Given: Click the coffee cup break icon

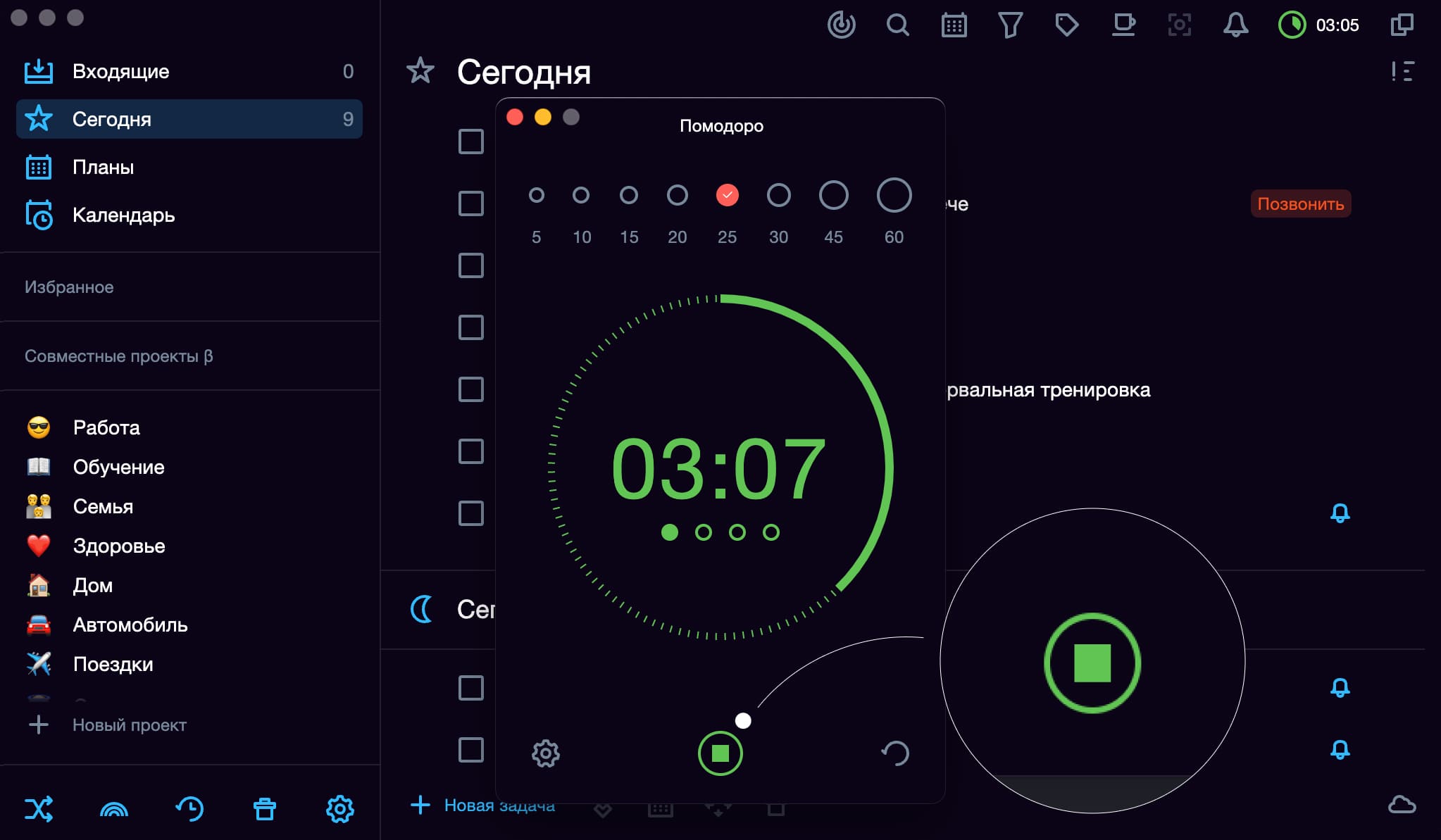Looking at the screenshot, I should tap(1123, 25).
